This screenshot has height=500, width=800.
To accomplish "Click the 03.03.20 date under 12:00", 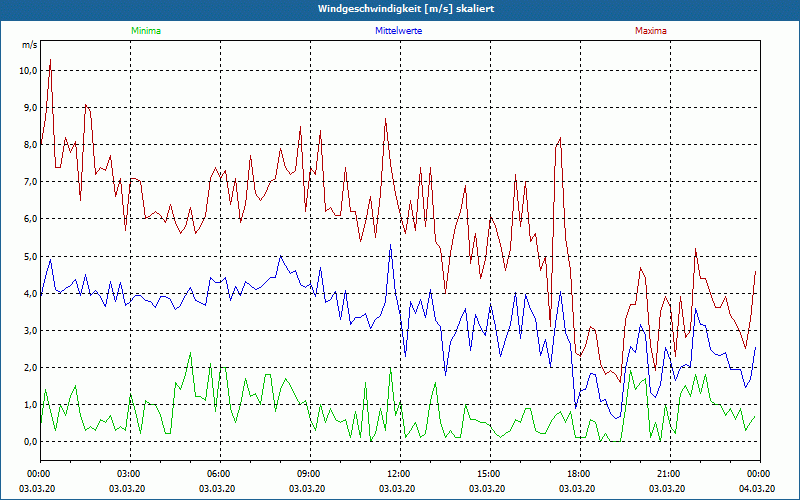I will coord(397,489).
